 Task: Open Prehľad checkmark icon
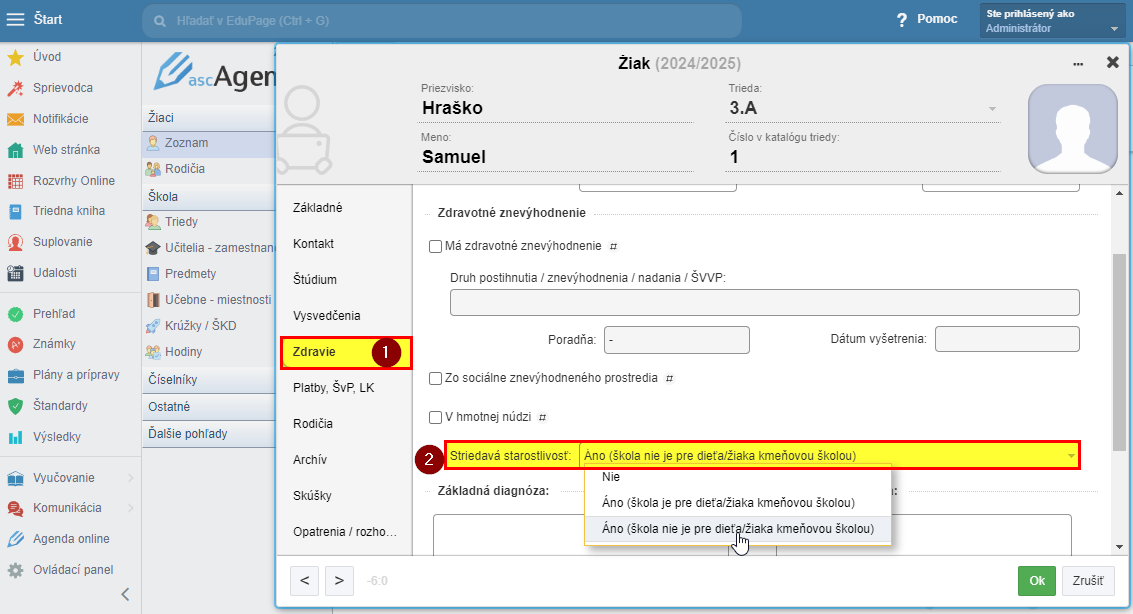[x=15, y=314]
